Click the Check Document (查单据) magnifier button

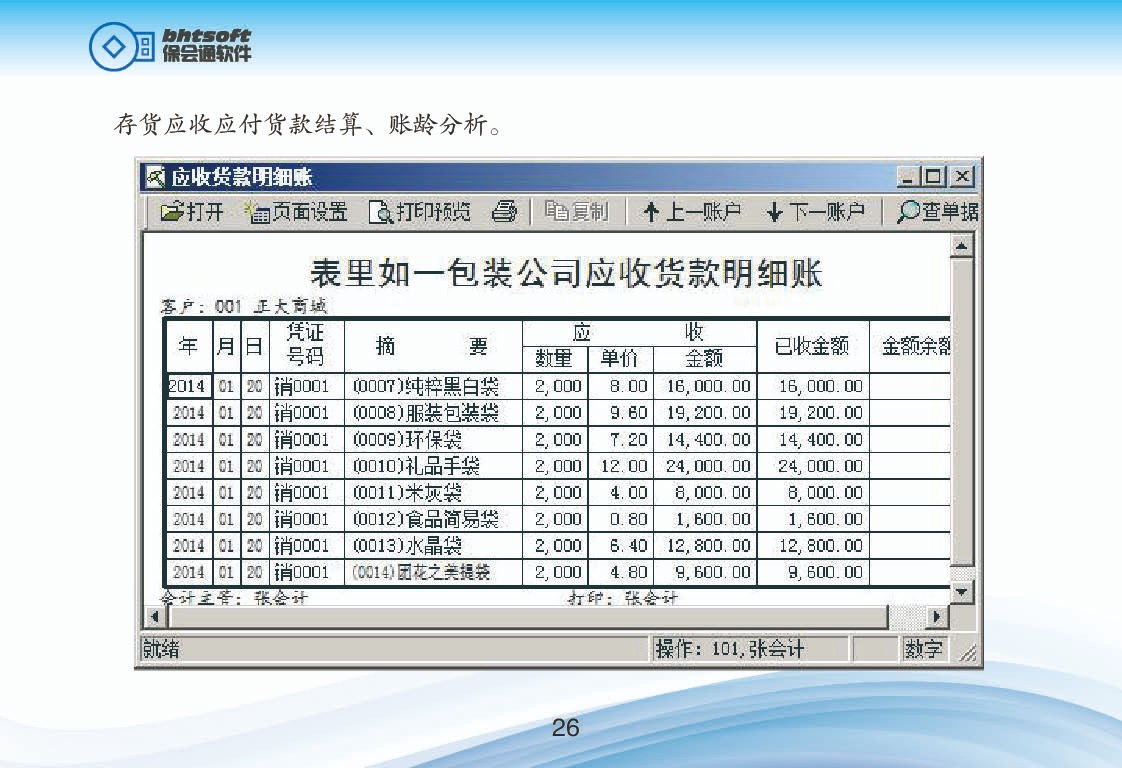[937, 211]
